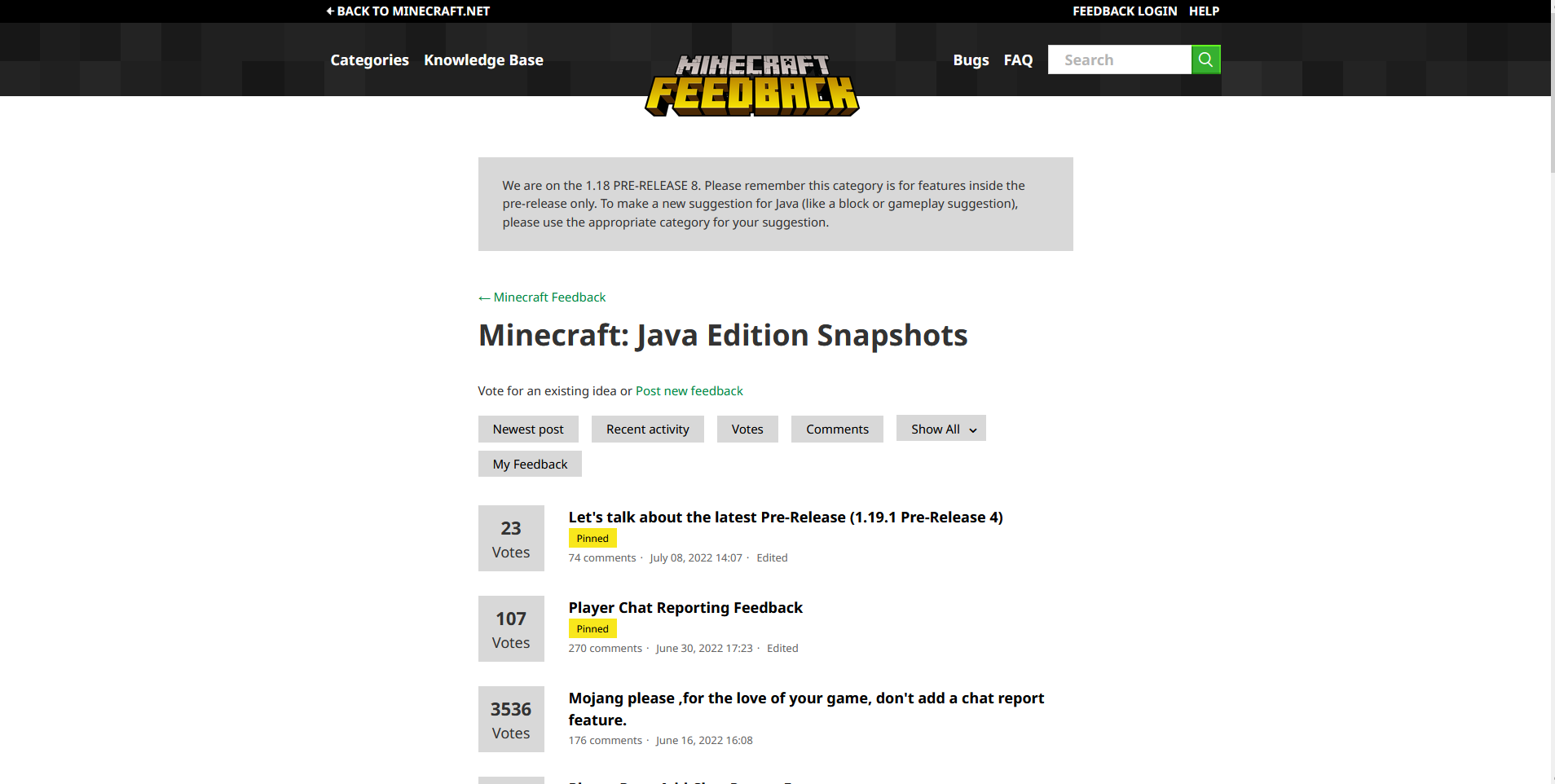Screen dimensions: 1555x784
Task: Click the 'July 08, 2022 14:07' date
Action: click(696, 558)
